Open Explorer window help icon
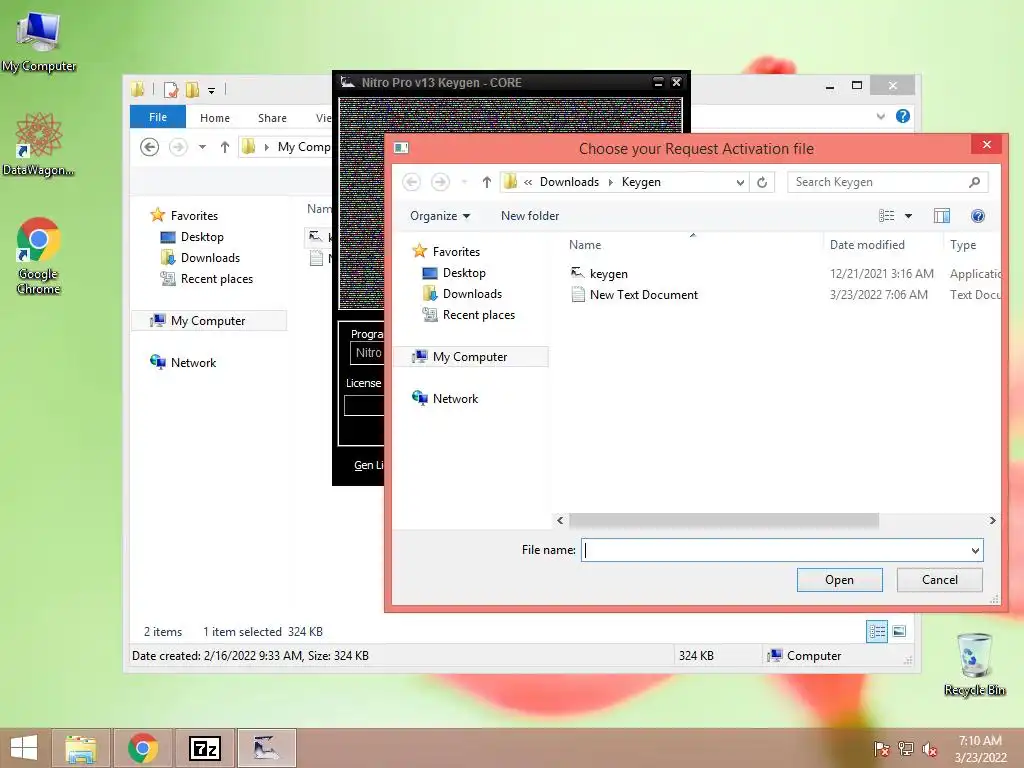This screenshot has width=1024, height=768. (x=903, y=116)
